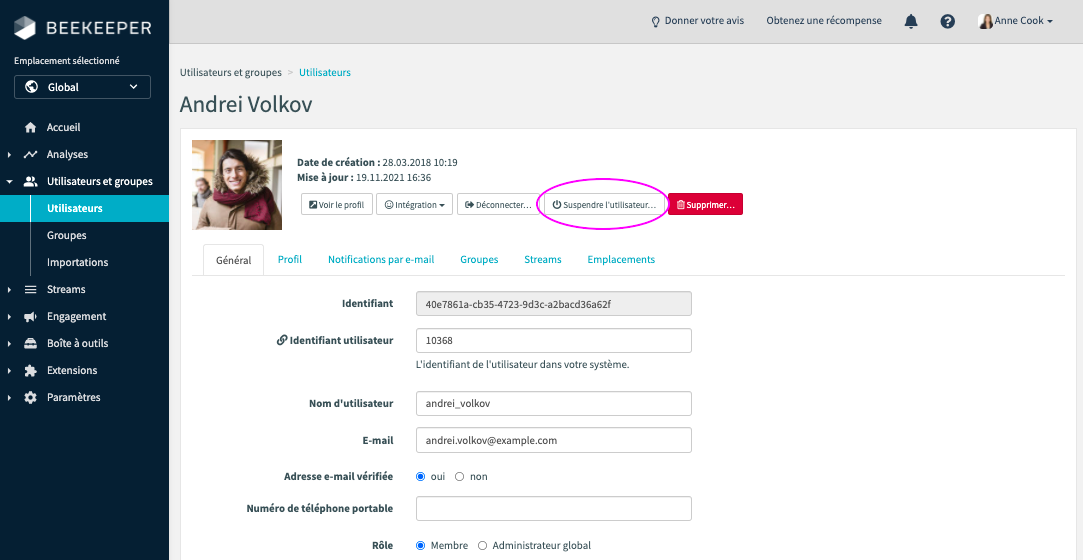Open the Intégration dropdown button
This screenshot has height=560, width=1083.
[x=414, y=205]
